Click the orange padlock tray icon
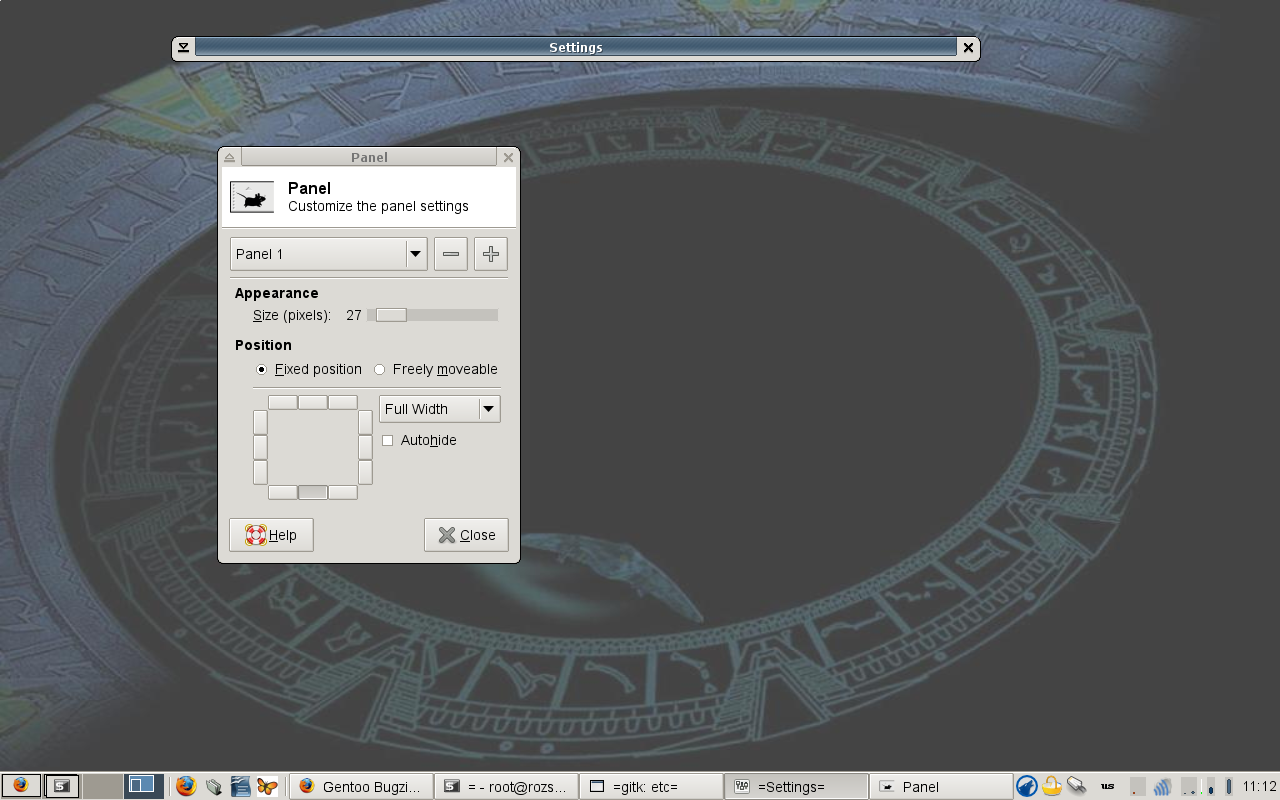 [x=1052, y=787]
